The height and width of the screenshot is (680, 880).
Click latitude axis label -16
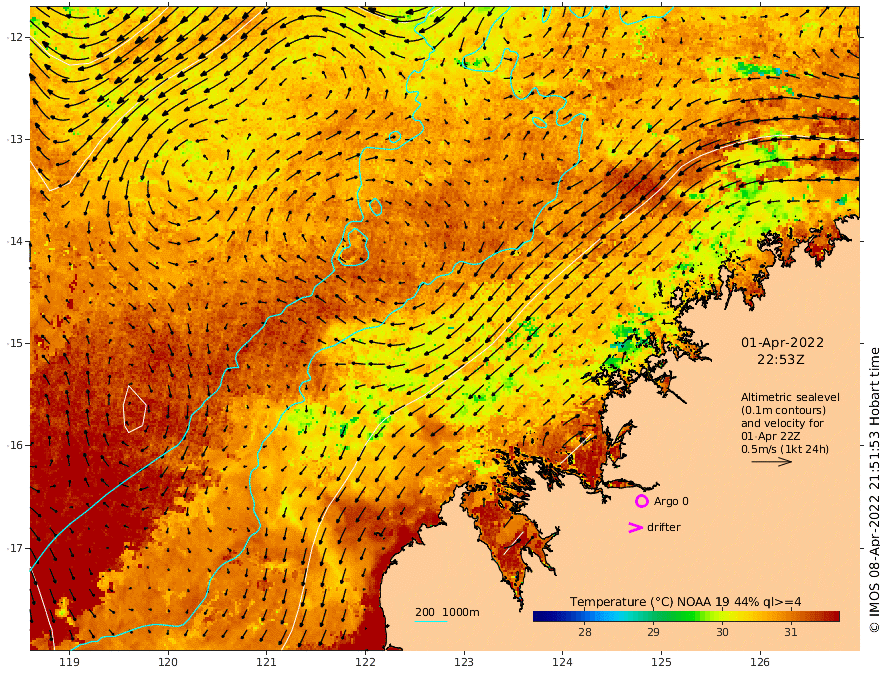point(15,445)
